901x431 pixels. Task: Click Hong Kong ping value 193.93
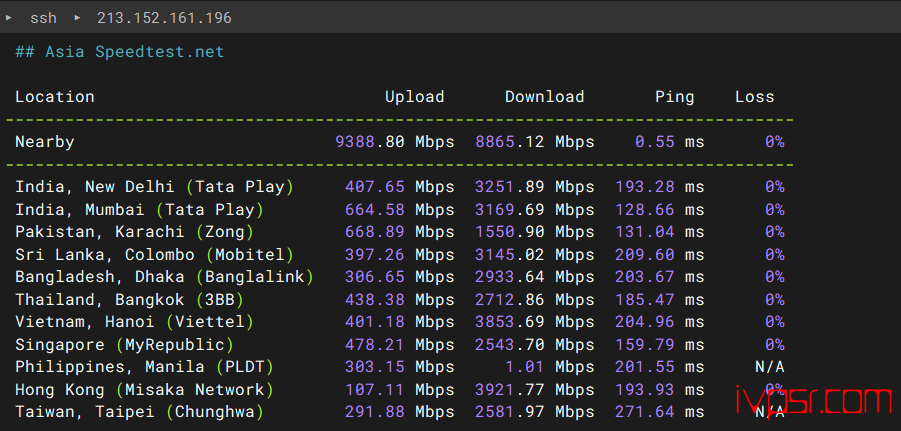tap(645, 389)
